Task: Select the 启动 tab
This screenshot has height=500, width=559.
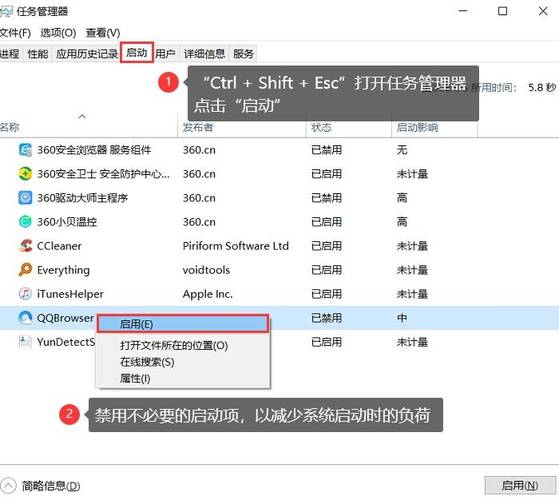Action: click(x=137, y=53)
